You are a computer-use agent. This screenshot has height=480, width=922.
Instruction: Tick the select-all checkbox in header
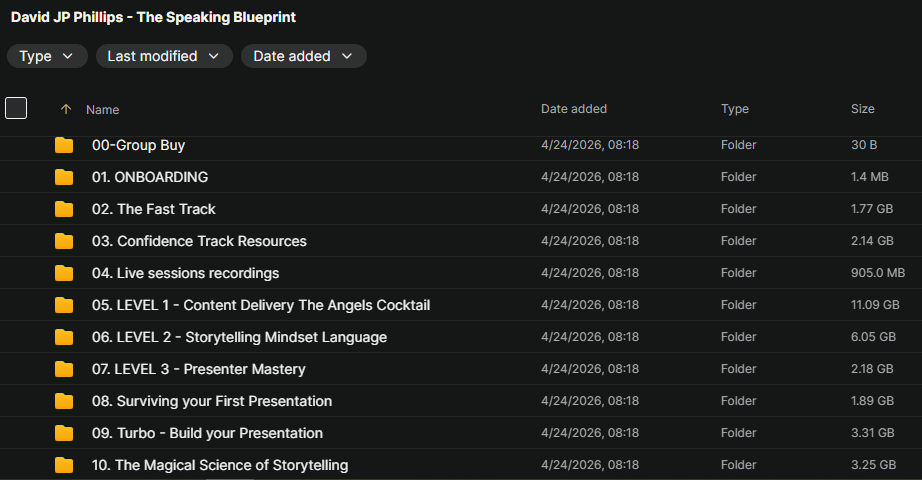pyautogui.click(x=16, y=108)
